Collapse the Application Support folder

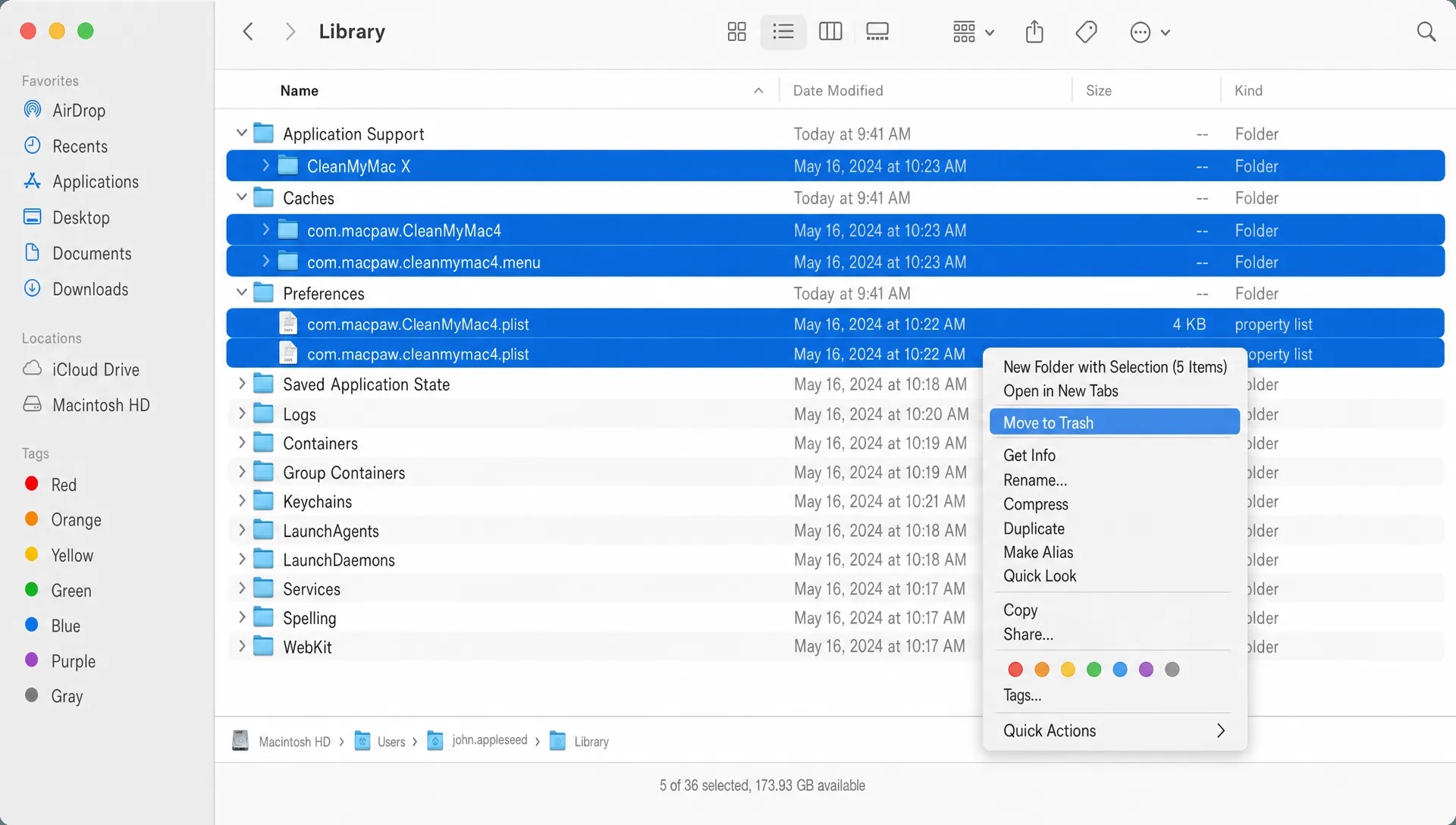click(242, 133)
